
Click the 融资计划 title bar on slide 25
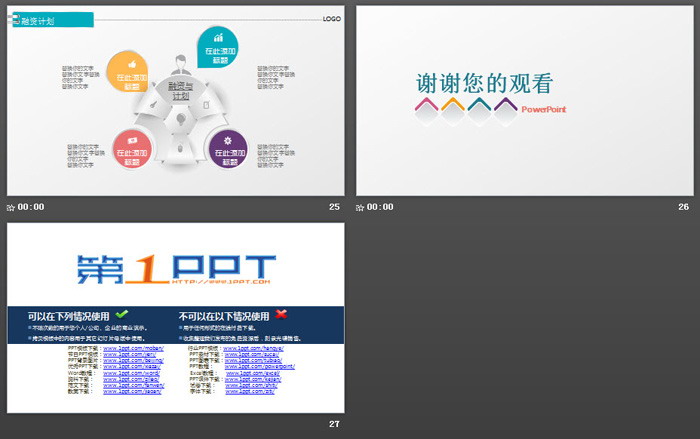click(53, 20)
